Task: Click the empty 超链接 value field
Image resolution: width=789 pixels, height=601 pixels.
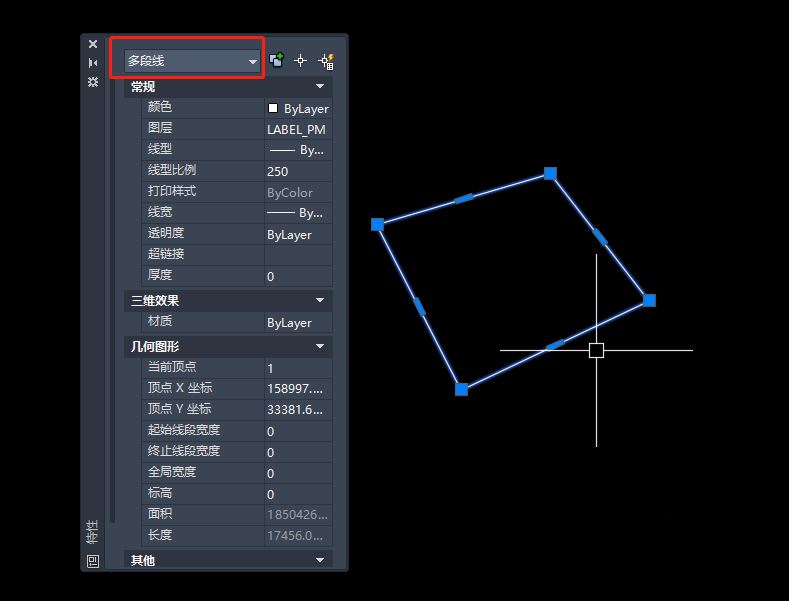Action: 298,255
